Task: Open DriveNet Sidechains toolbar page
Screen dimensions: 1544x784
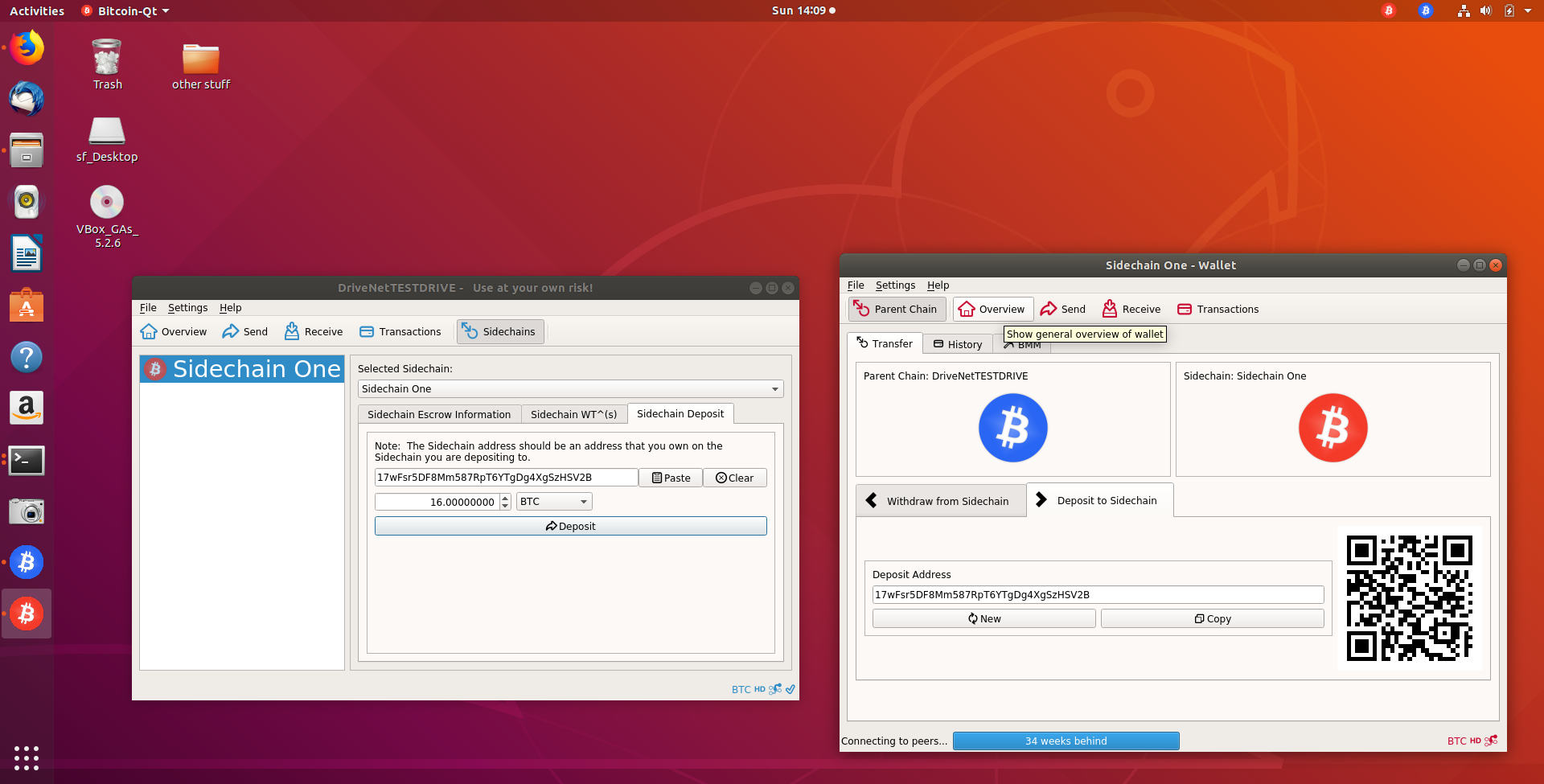Action: [x=500, y=332]
